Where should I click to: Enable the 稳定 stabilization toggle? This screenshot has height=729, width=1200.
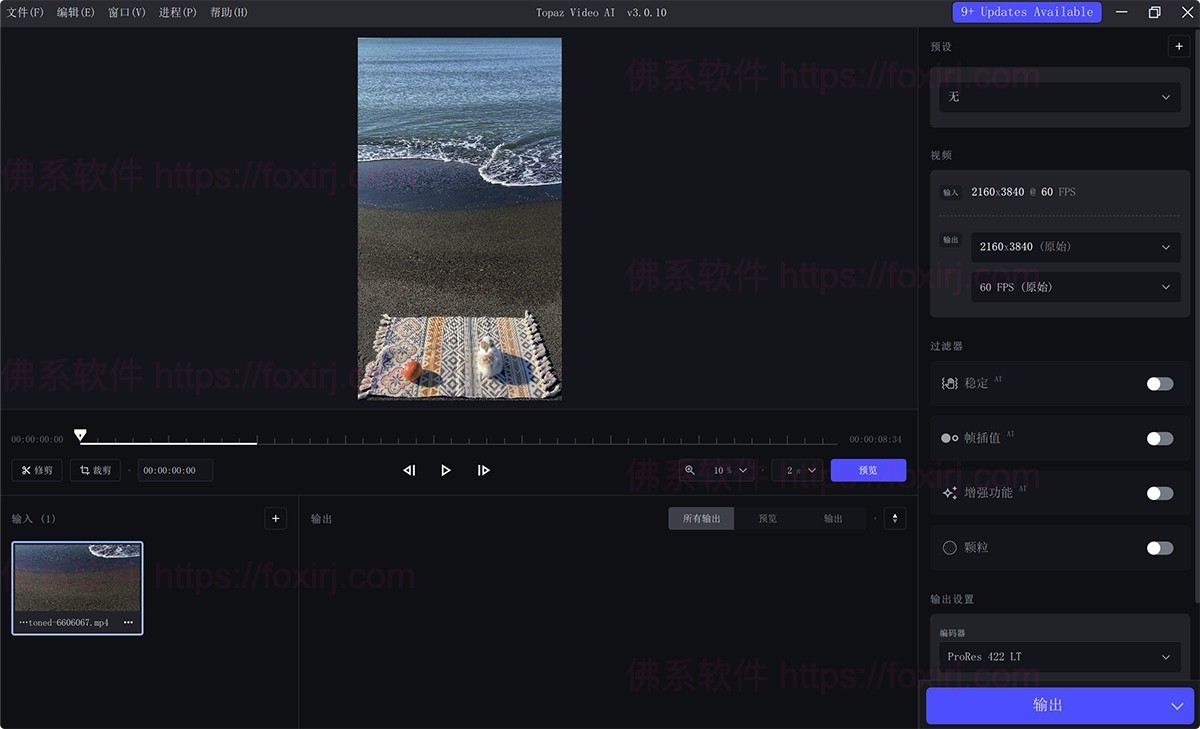click(x=1159, y=383)
